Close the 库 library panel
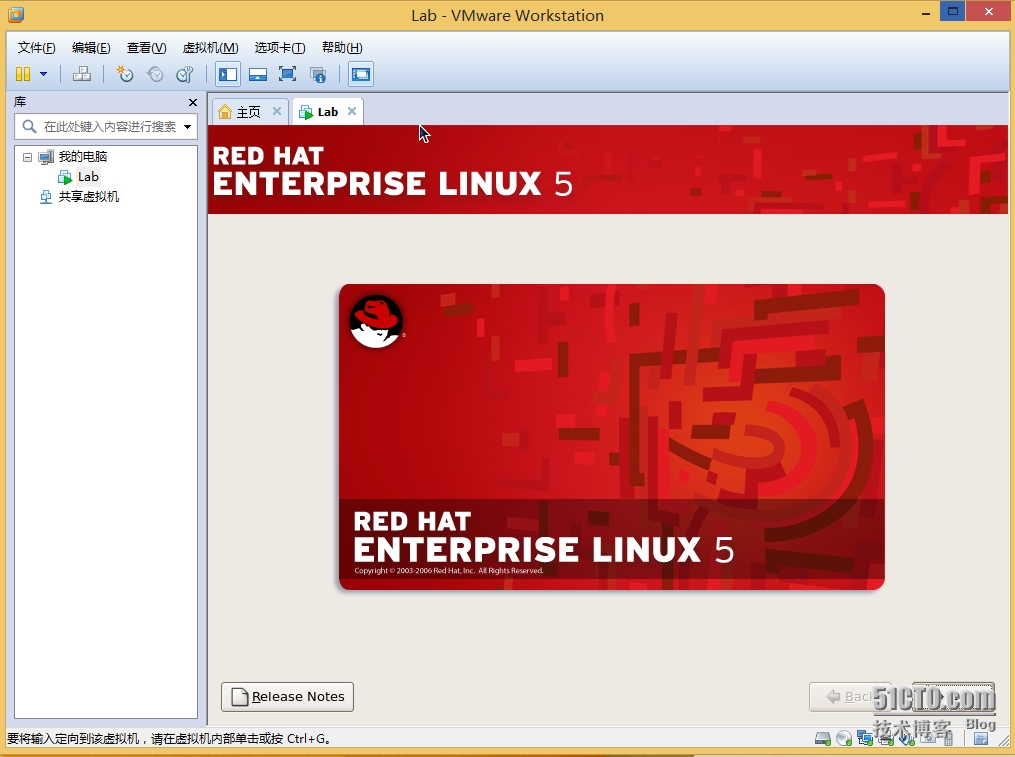This screenshot has width=1015, height=757. pyautogui.click(x=192, y=102)
